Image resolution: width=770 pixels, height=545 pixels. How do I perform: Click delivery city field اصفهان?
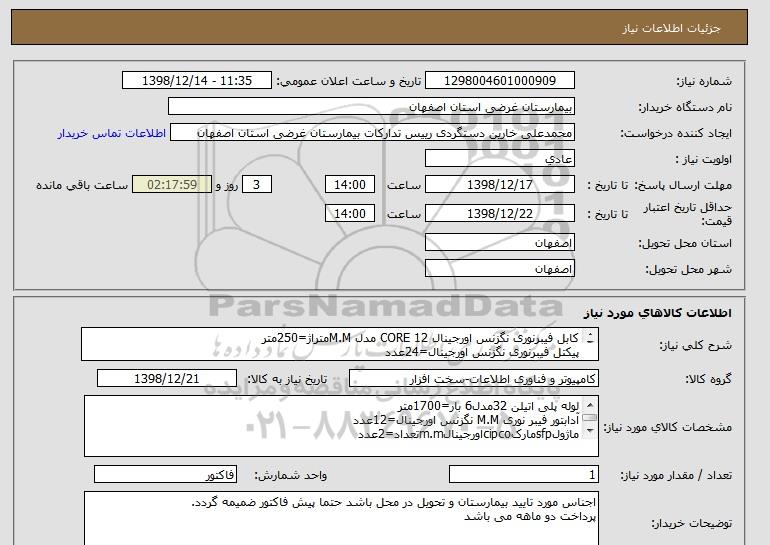click(499, 269)
